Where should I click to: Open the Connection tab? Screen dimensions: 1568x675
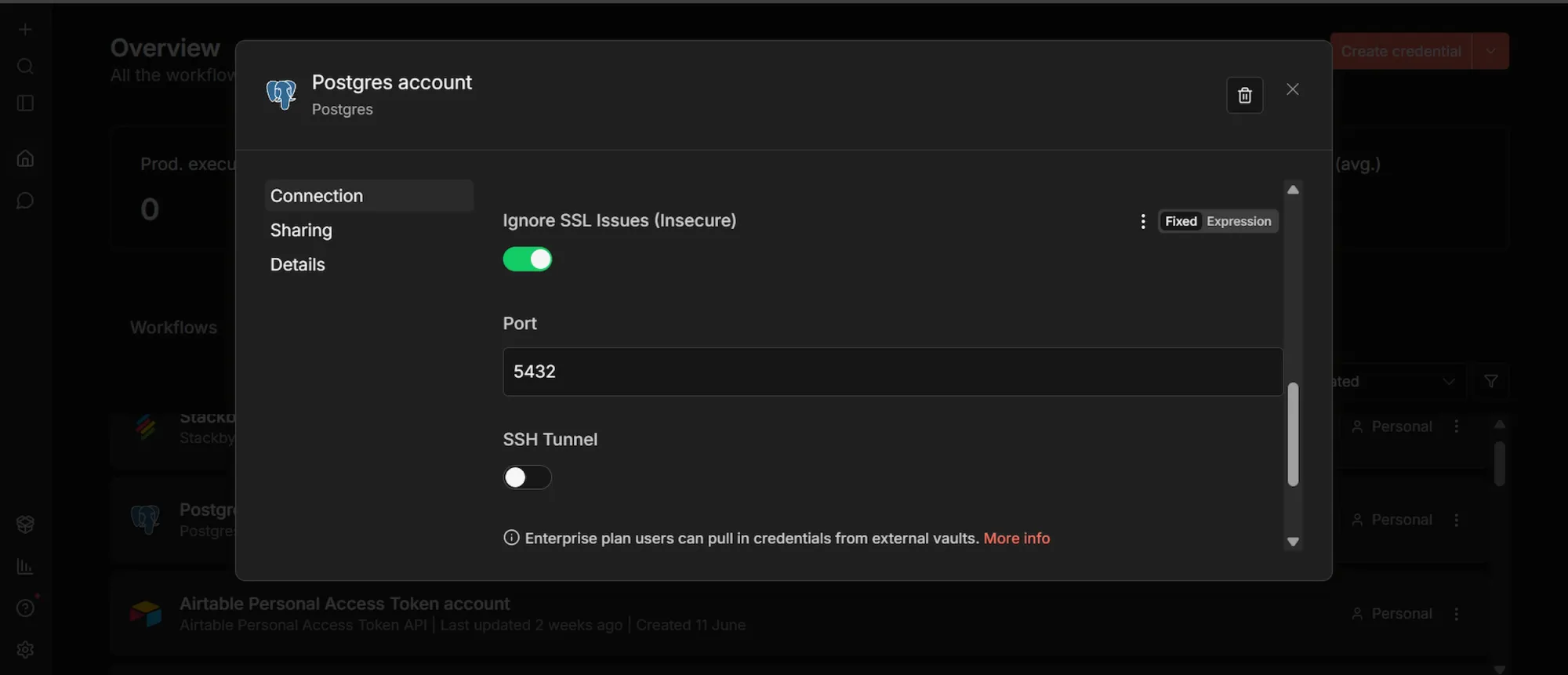click(368, 196)
